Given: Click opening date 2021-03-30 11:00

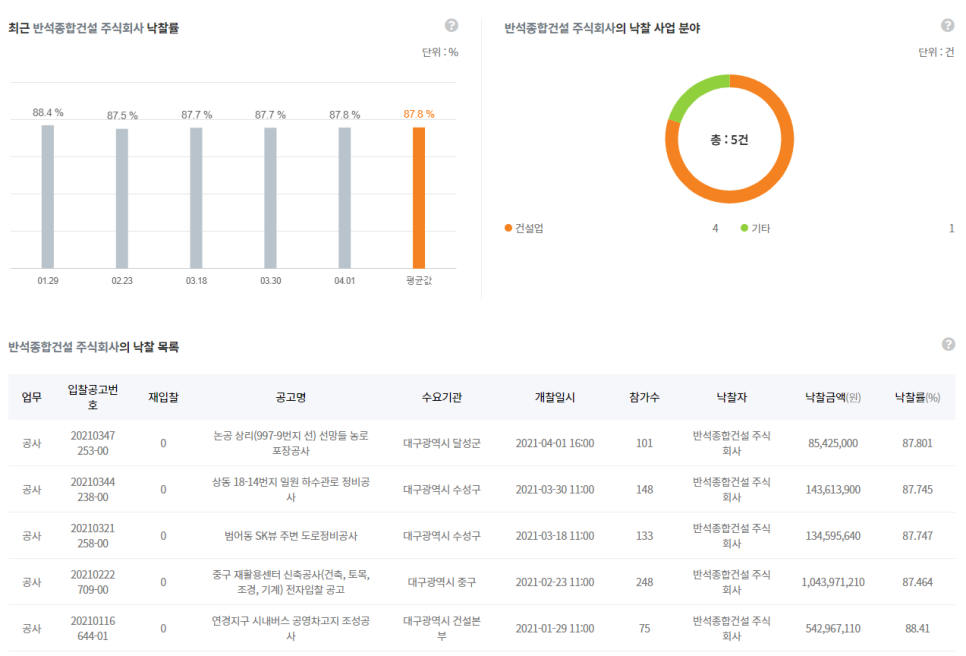Looking at the screenshot, I should click(x=554, y=489).
